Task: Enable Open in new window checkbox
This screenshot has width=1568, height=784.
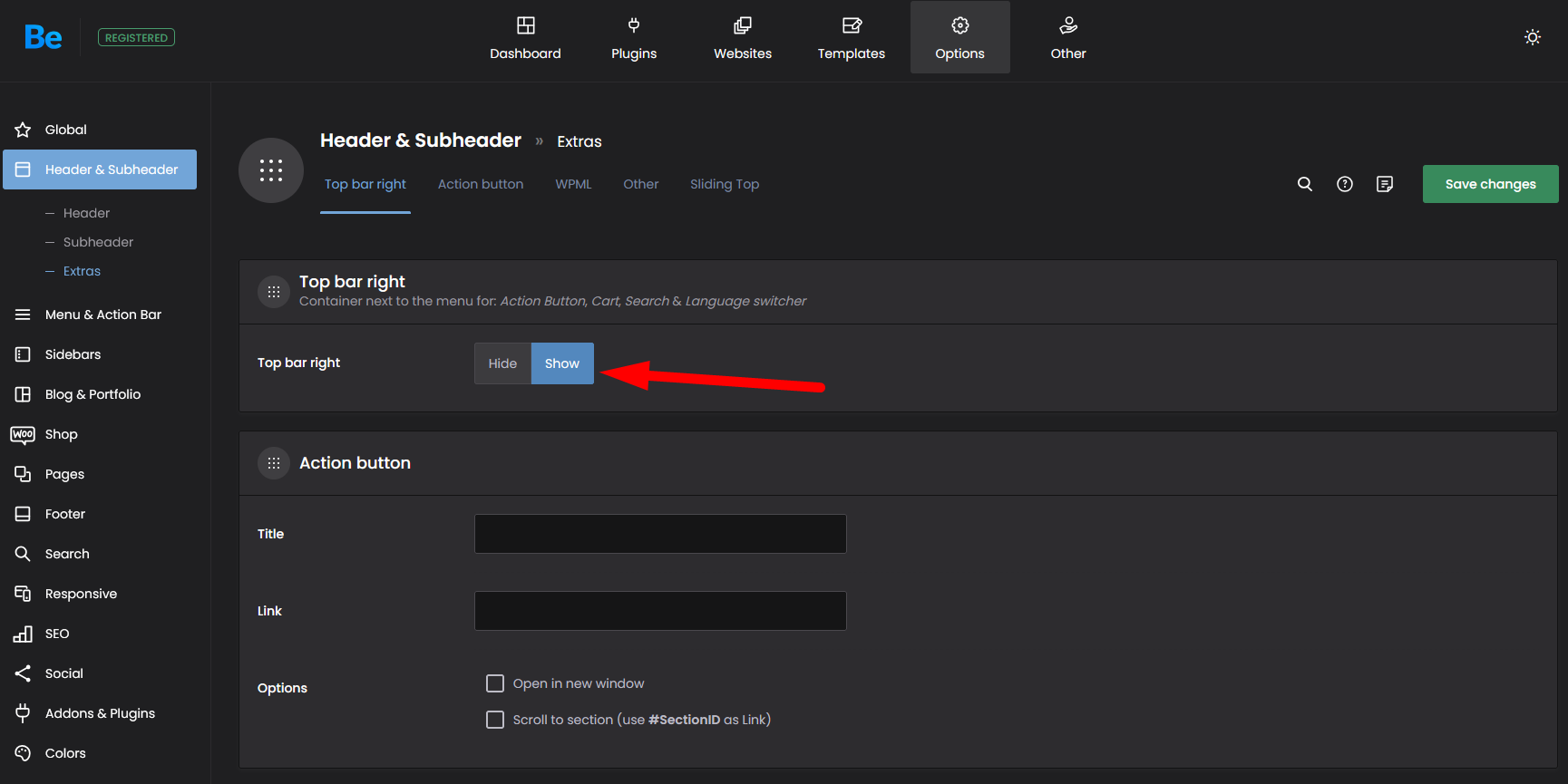Action: coord(495,683)
